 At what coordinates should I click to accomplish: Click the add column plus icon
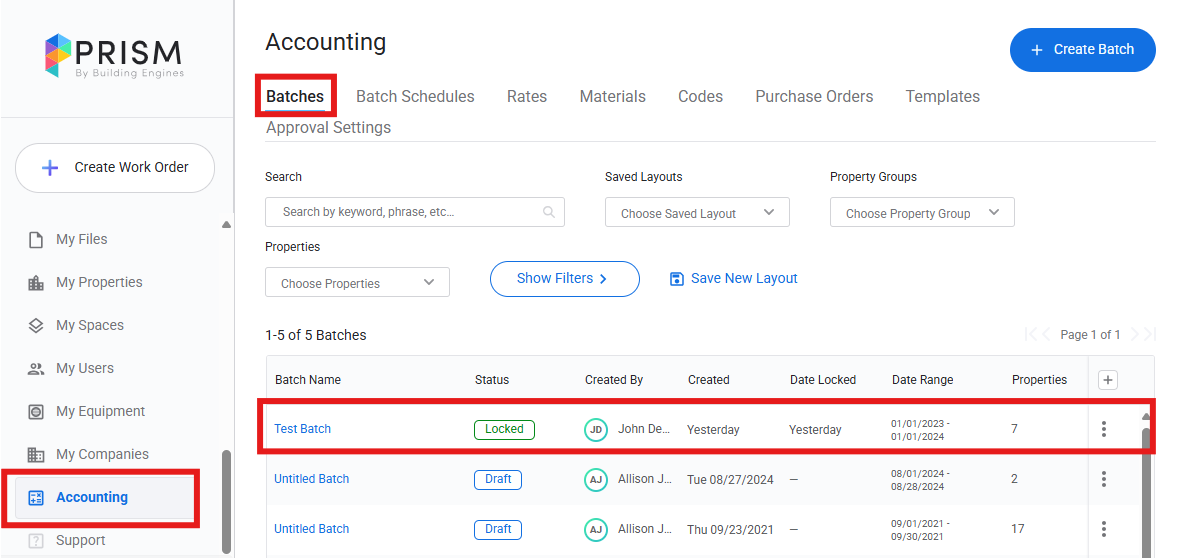(1108, 380)
